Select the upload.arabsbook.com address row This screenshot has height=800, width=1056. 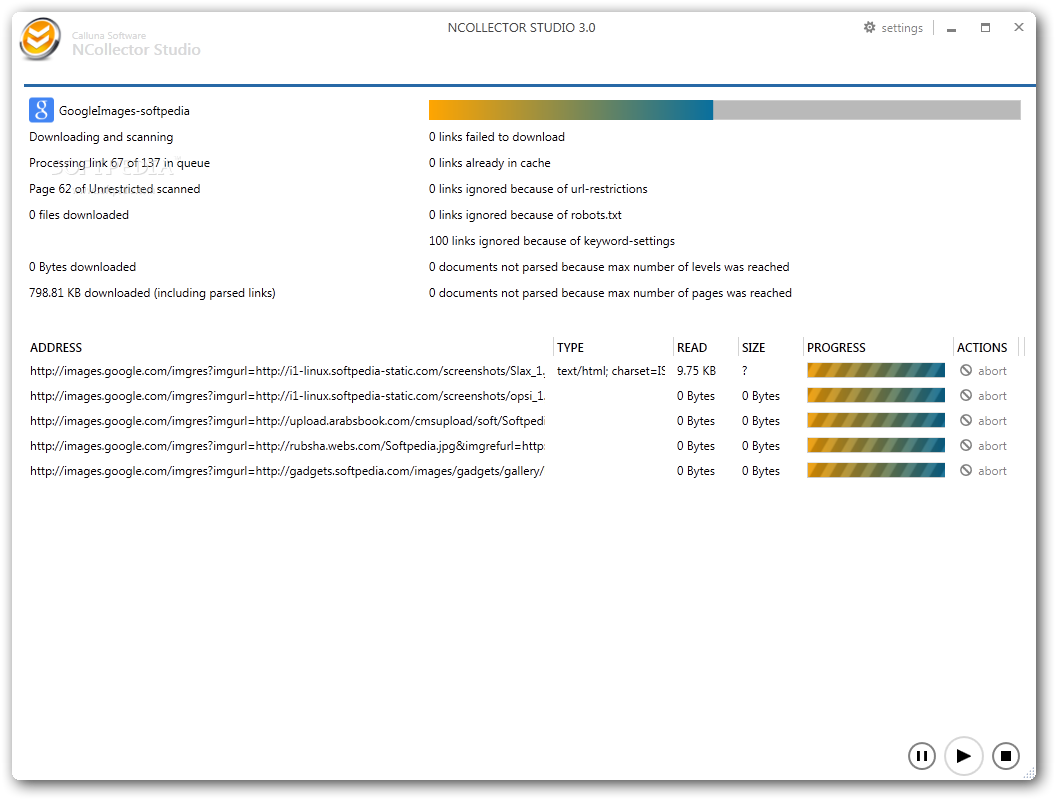pyautogui.click(x=287, y=421)
